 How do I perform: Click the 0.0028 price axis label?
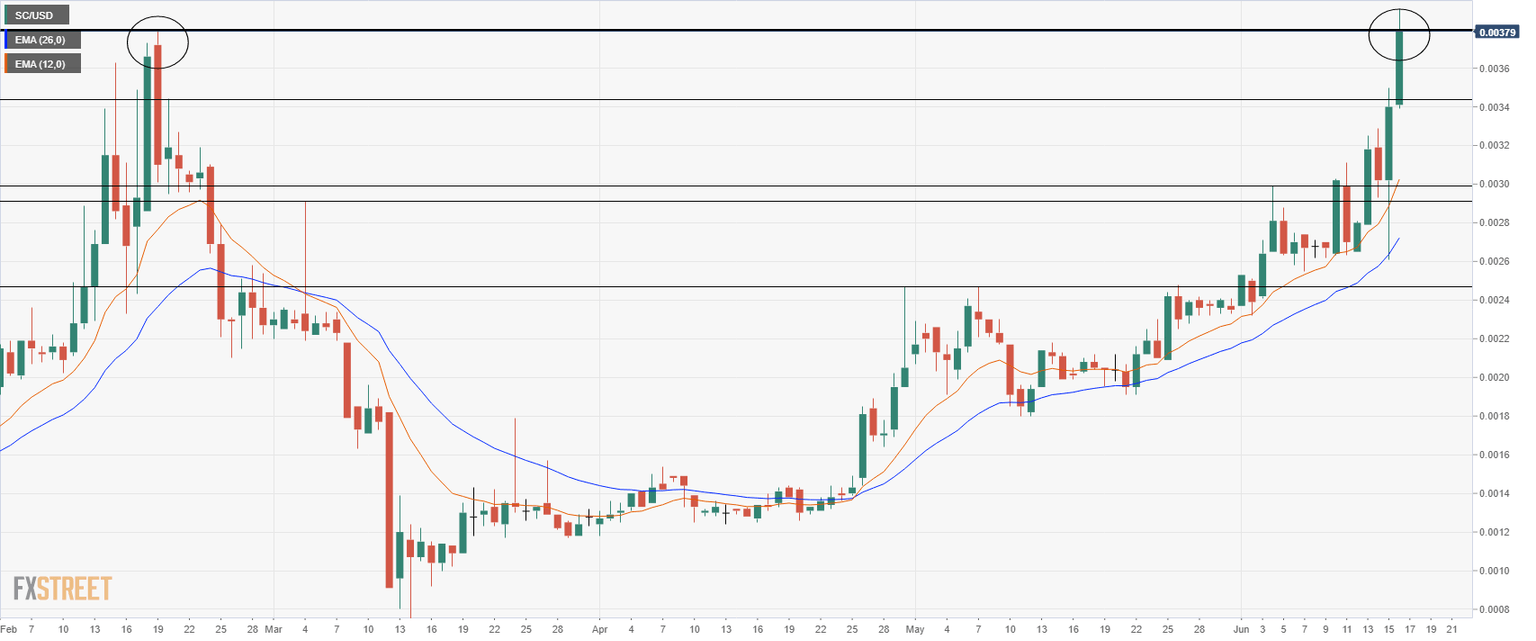1495,223
